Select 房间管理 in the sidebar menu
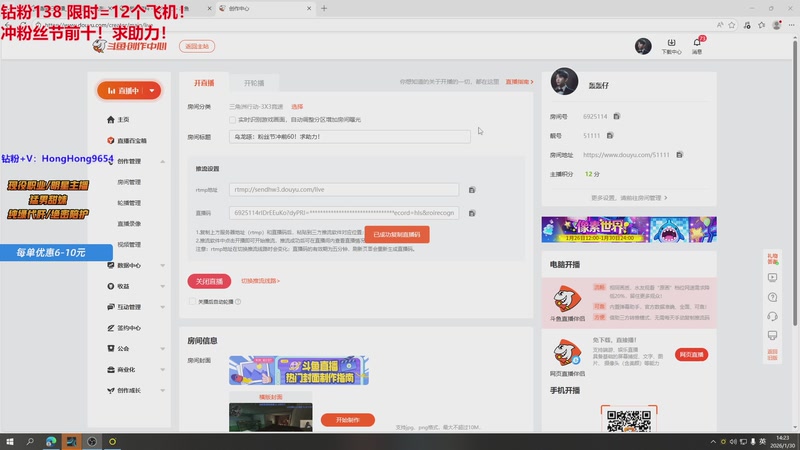The image size is (800, 450). pyautogui.click(x=129, y=182)
